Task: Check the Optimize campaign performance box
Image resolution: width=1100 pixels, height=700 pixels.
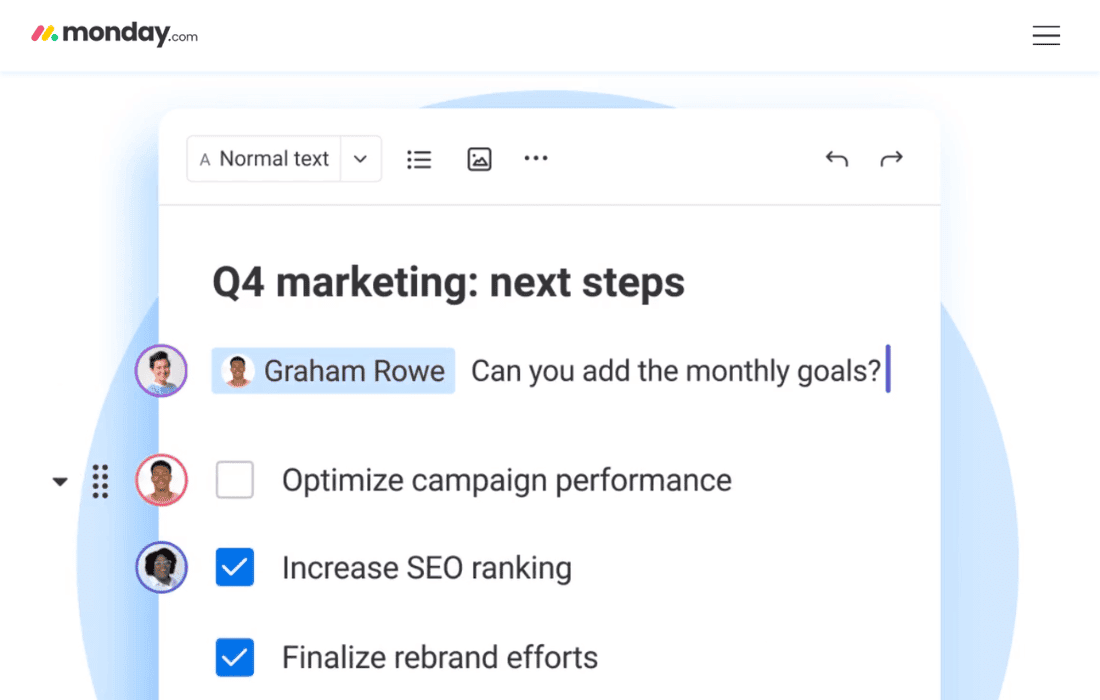Action: coord(235,480)
